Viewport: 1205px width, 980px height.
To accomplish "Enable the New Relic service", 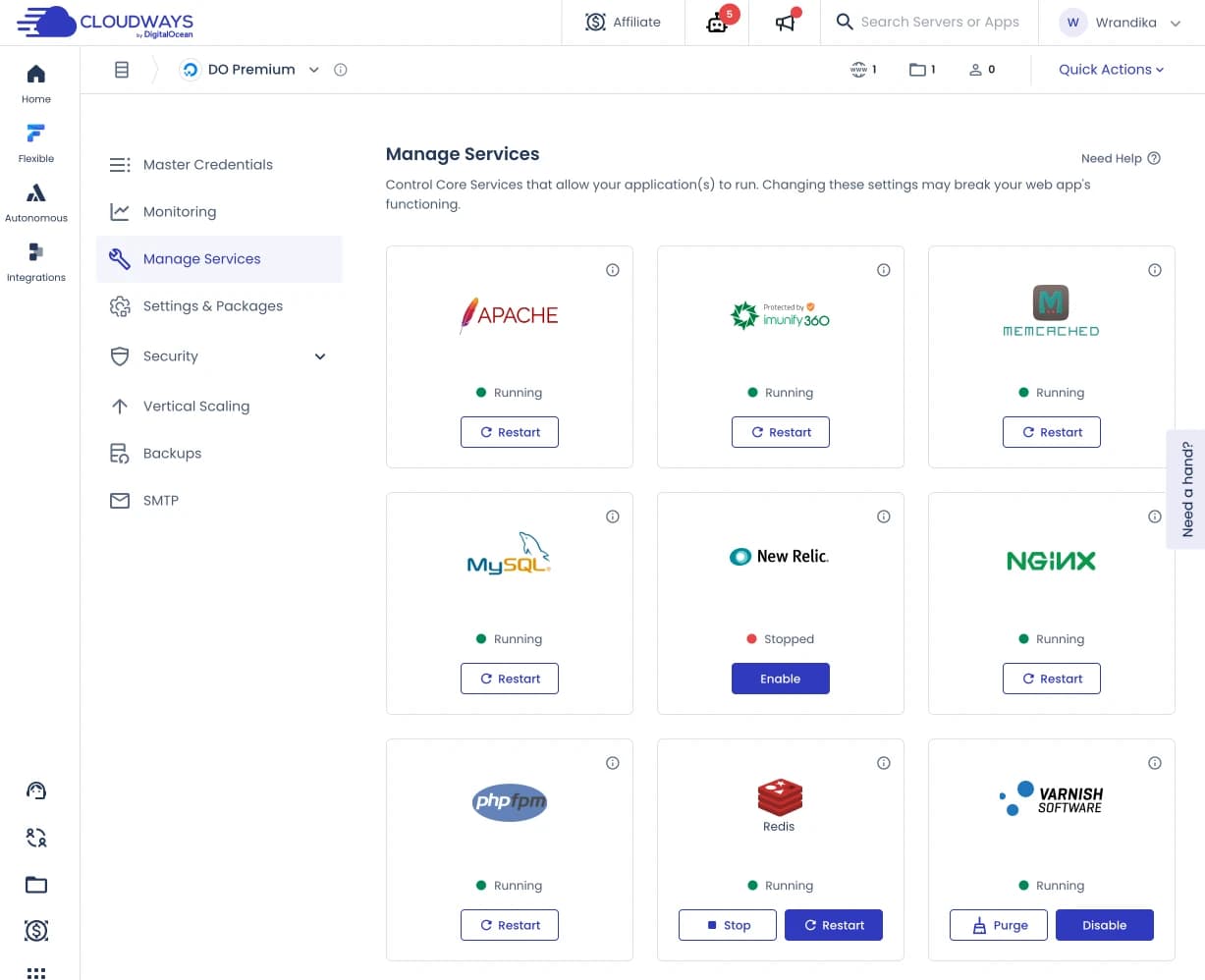I will [x=780, y=679].
